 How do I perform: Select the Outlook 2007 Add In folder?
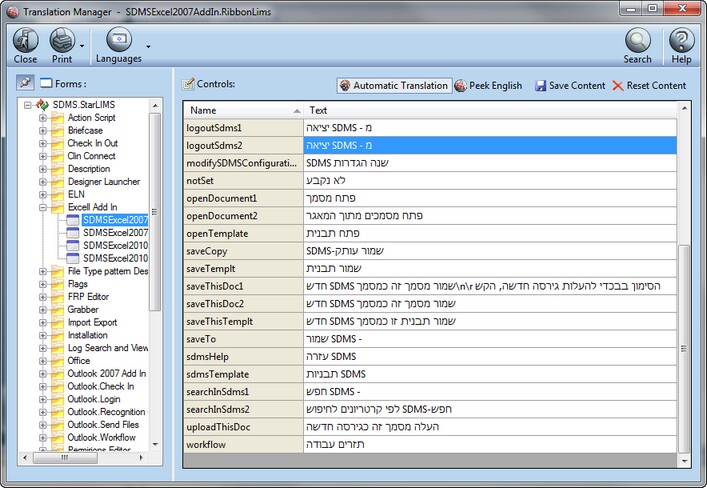point(107,373)
